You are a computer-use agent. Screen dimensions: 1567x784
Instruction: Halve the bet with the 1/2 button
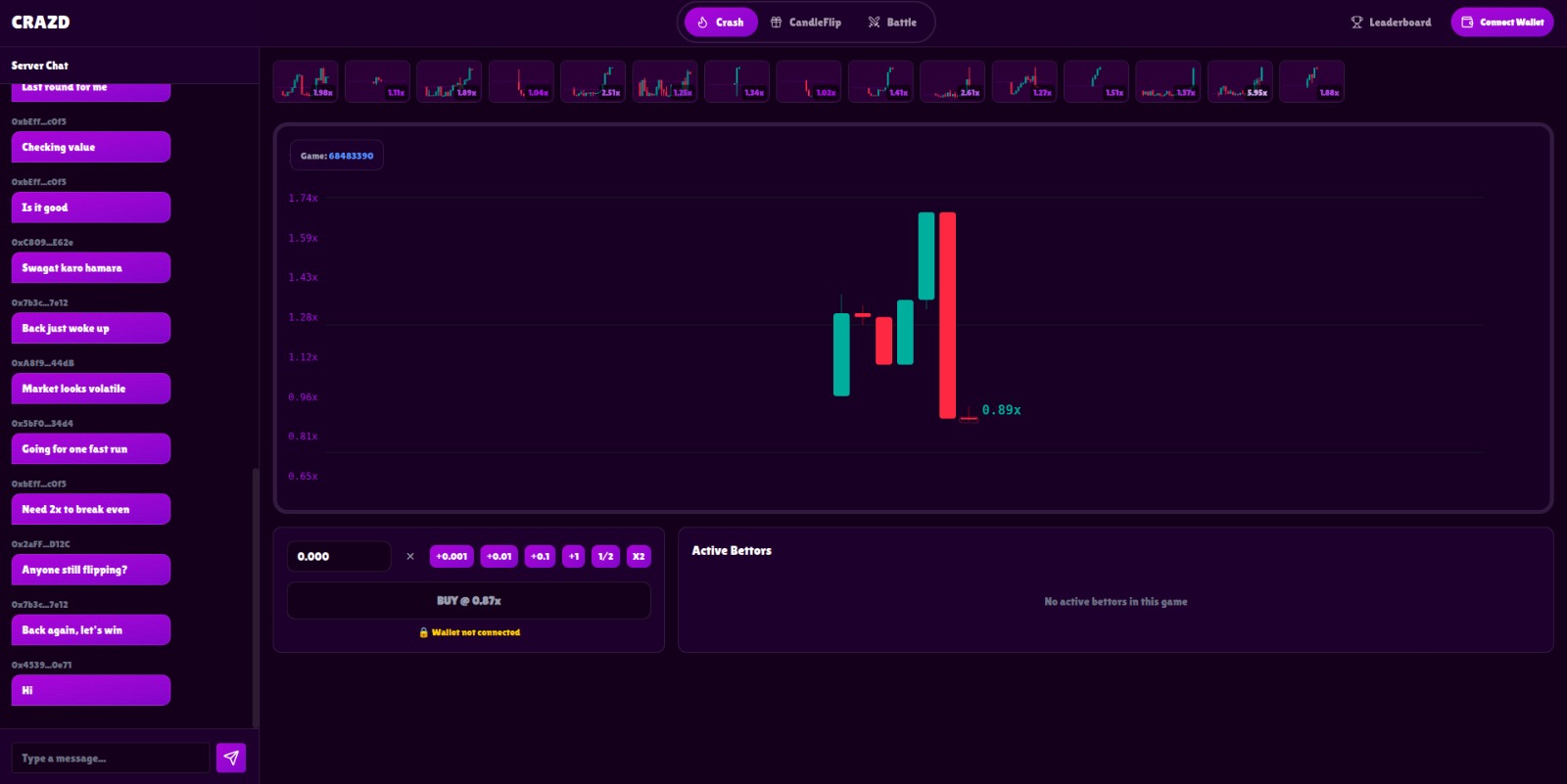click(605, 556)
